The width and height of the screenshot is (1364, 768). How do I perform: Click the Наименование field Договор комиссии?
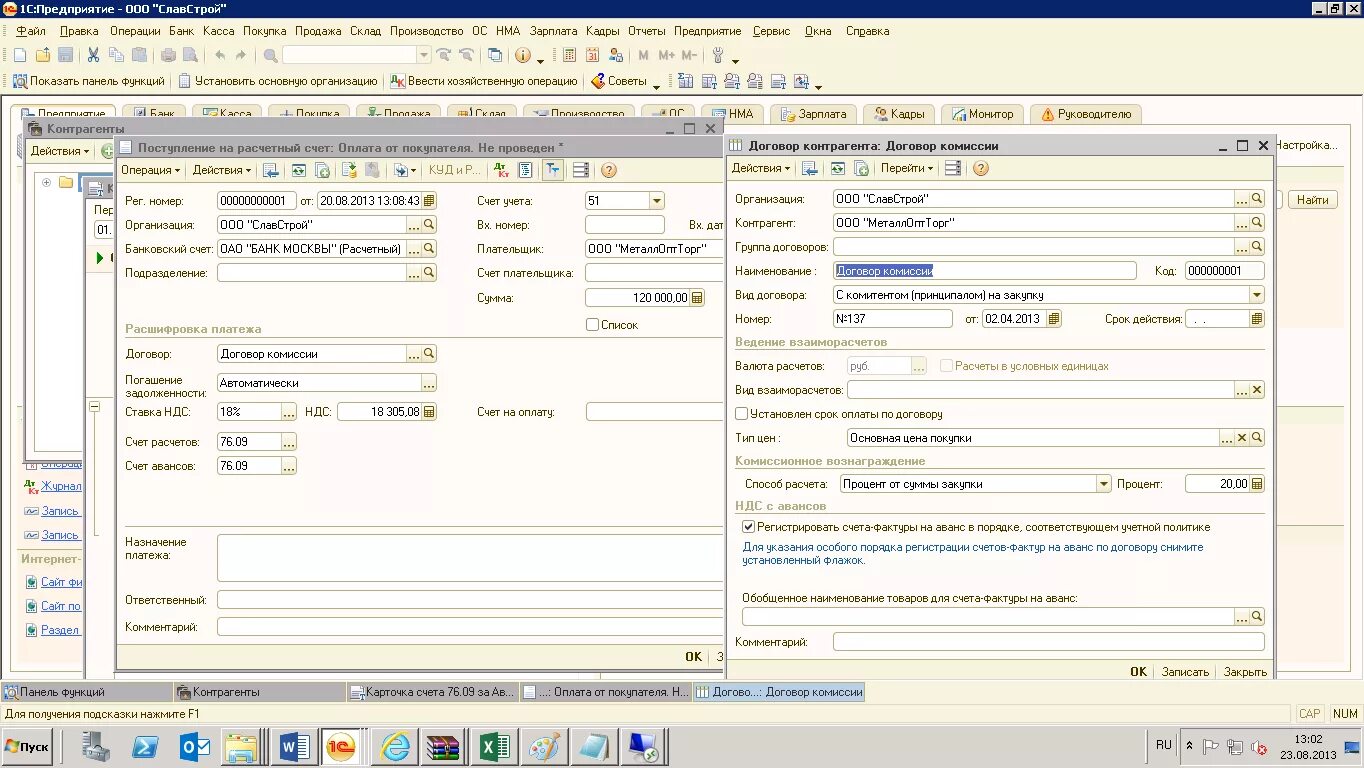tap(985, 271)
